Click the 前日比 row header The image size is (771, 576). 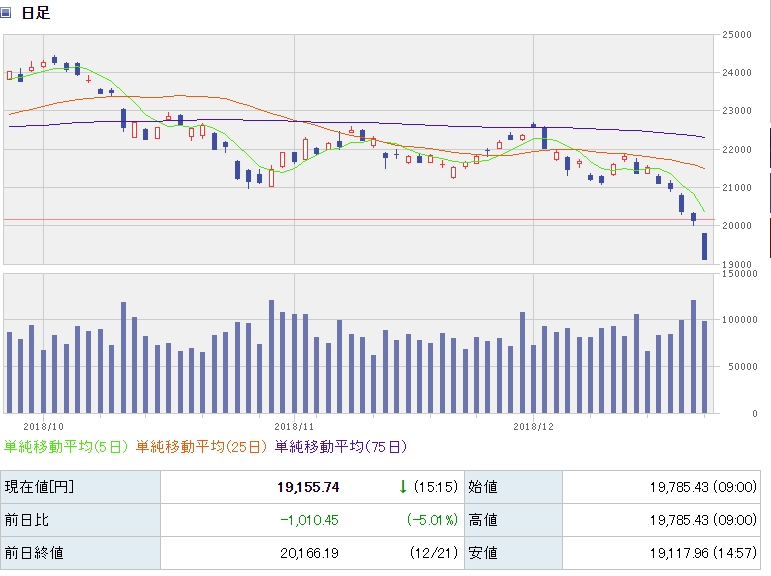coord(26,520)
